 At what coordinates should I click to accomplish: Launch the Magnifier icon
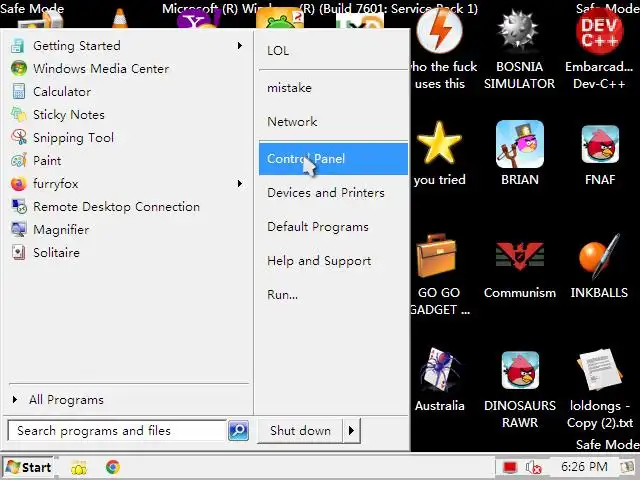coord(19,229)
